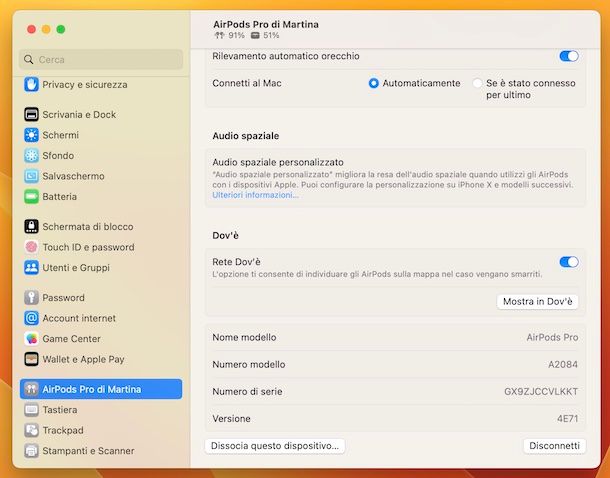Open Schermata di blocco settings
610x478 pixels.
tap(101, 226)
